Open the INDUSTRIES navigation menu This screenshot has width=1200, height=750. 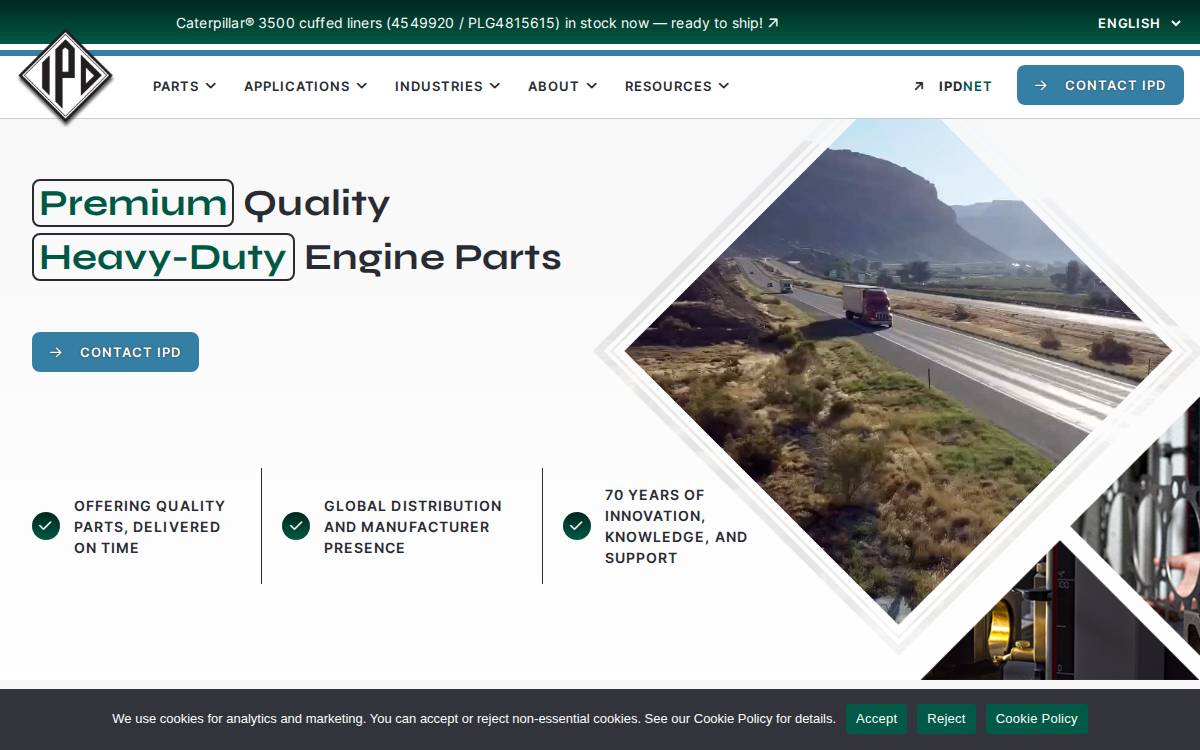click(x=448, y=86)
